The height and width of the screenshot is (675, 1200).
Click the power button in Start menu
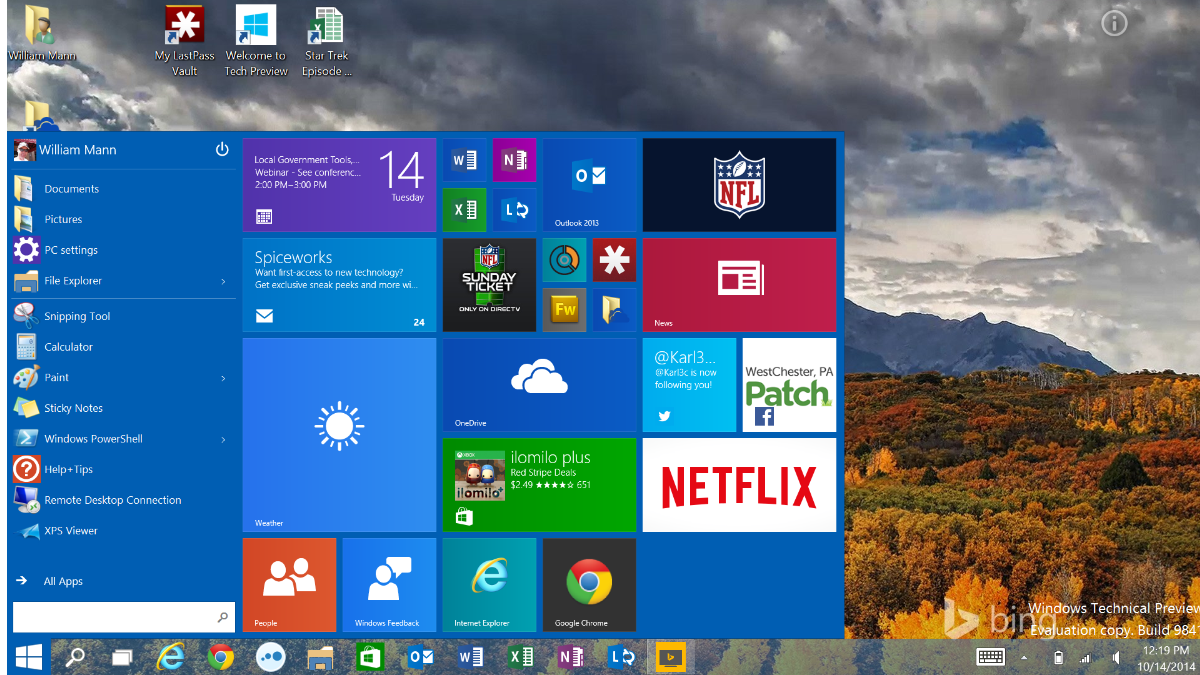point(222,150)
